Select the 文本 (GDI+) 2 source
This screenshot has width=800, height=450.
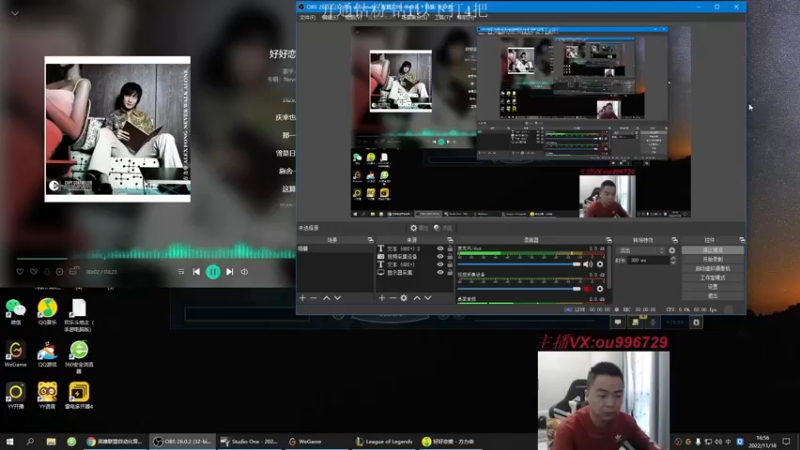click(406, 248)
